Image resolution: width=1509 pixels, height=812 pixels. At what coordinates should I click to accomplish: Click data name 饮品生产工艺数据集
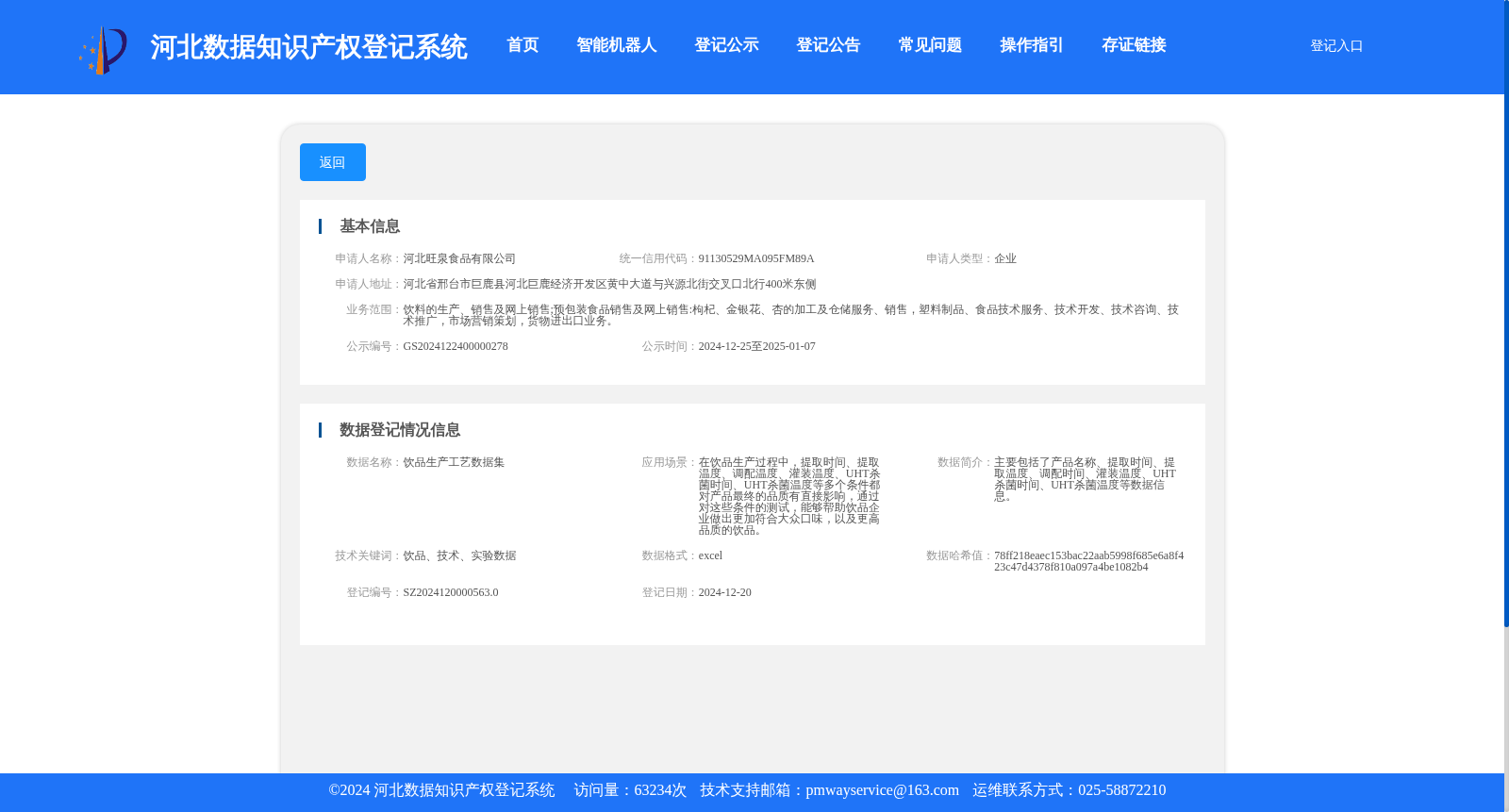click(x=454, y=462)
